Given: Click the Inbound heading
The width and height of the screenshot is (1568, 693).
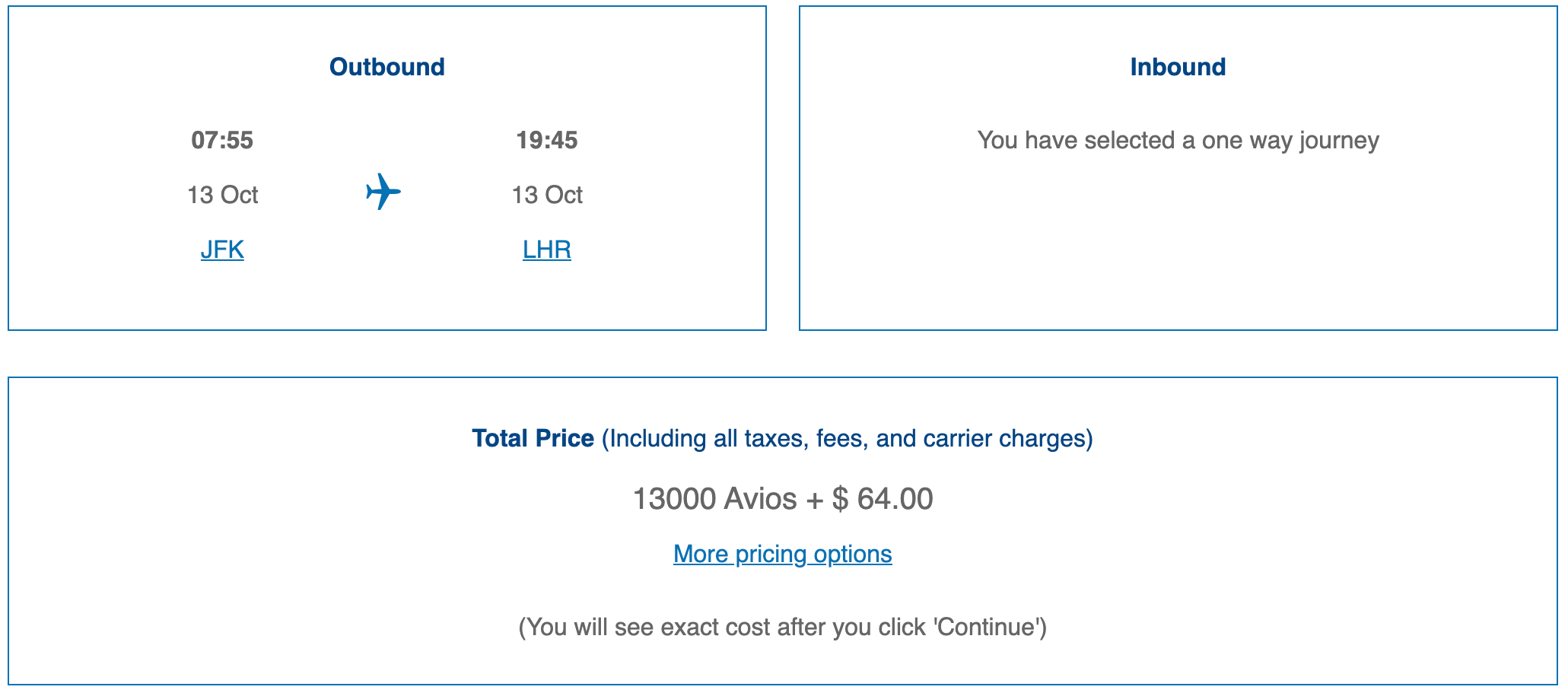Looking at the screenshot, I should tap(1178, 67).
